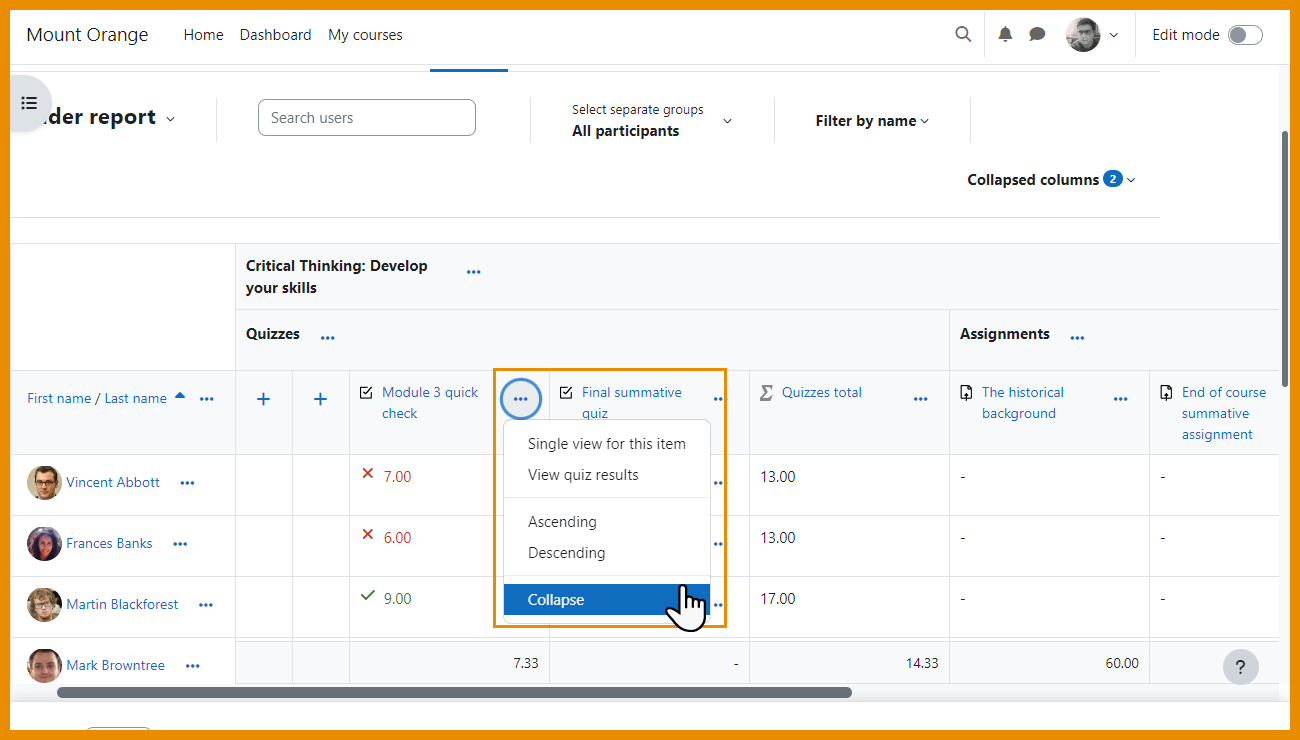Choose Single view for this item
Screen dimensions: 1300x740
point(606,444)
